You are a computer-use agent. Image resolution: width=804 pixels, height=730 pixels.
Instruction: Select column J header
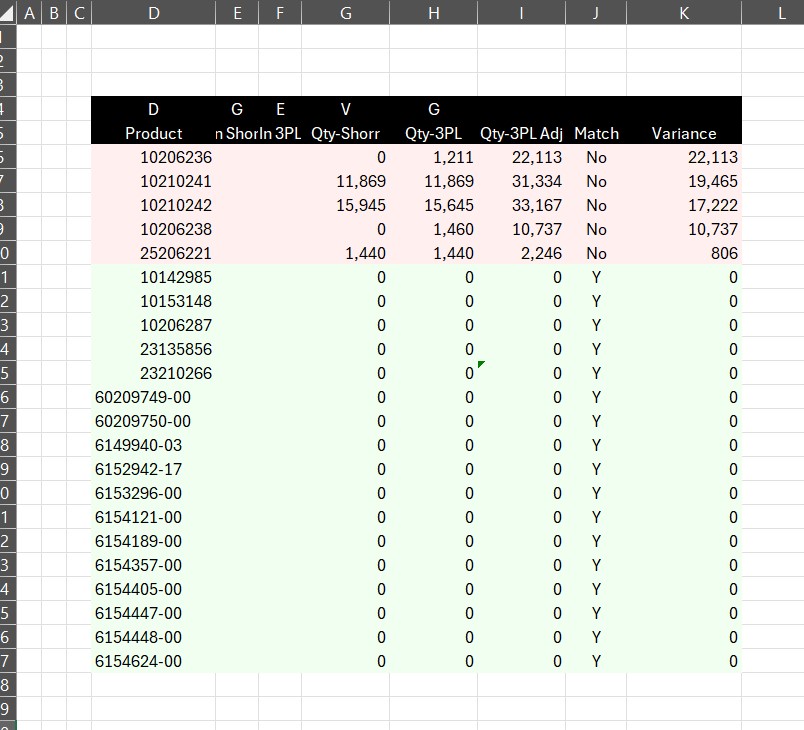[595, 12]
